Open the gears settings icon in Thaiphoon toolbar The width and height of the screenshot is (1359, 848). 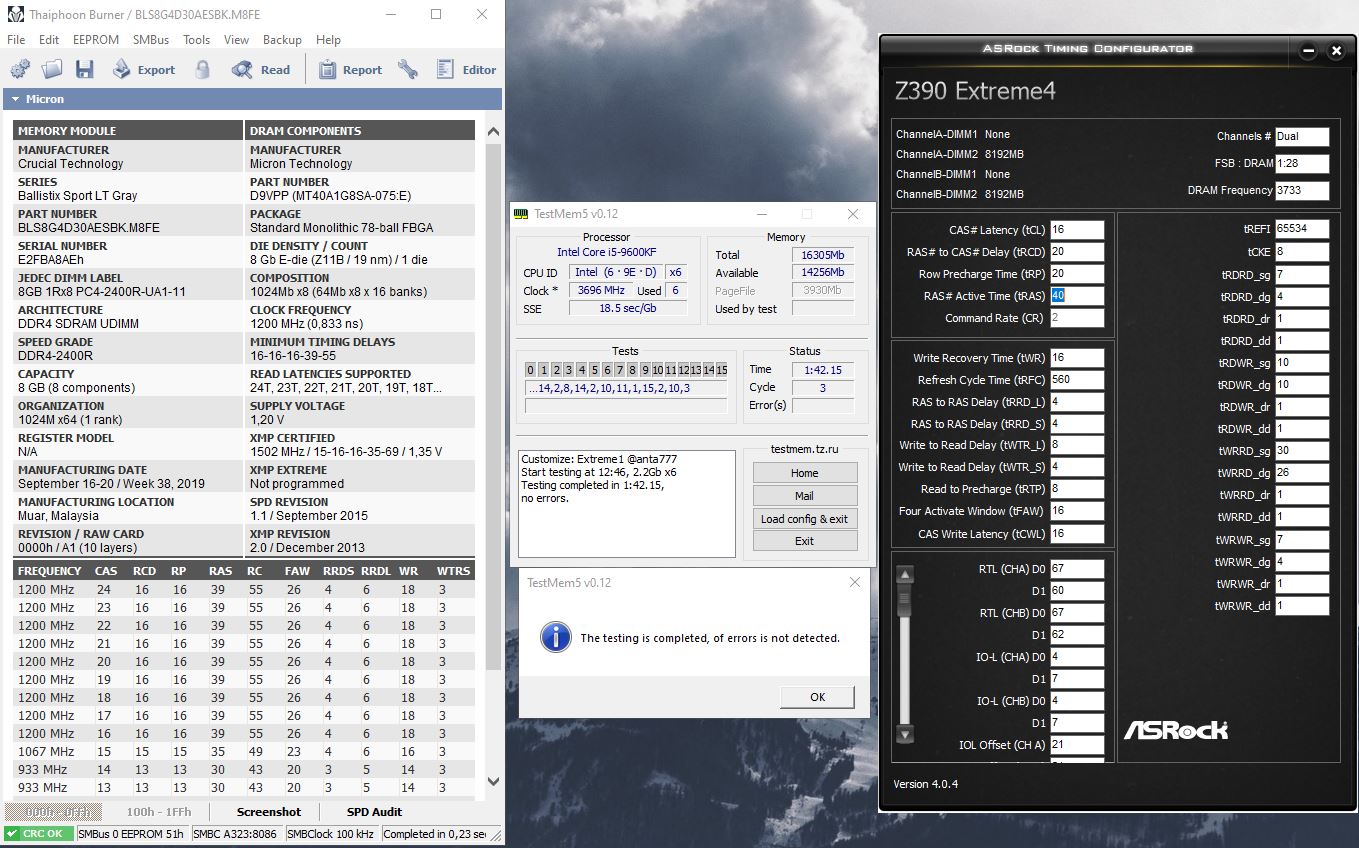(20, 69)
